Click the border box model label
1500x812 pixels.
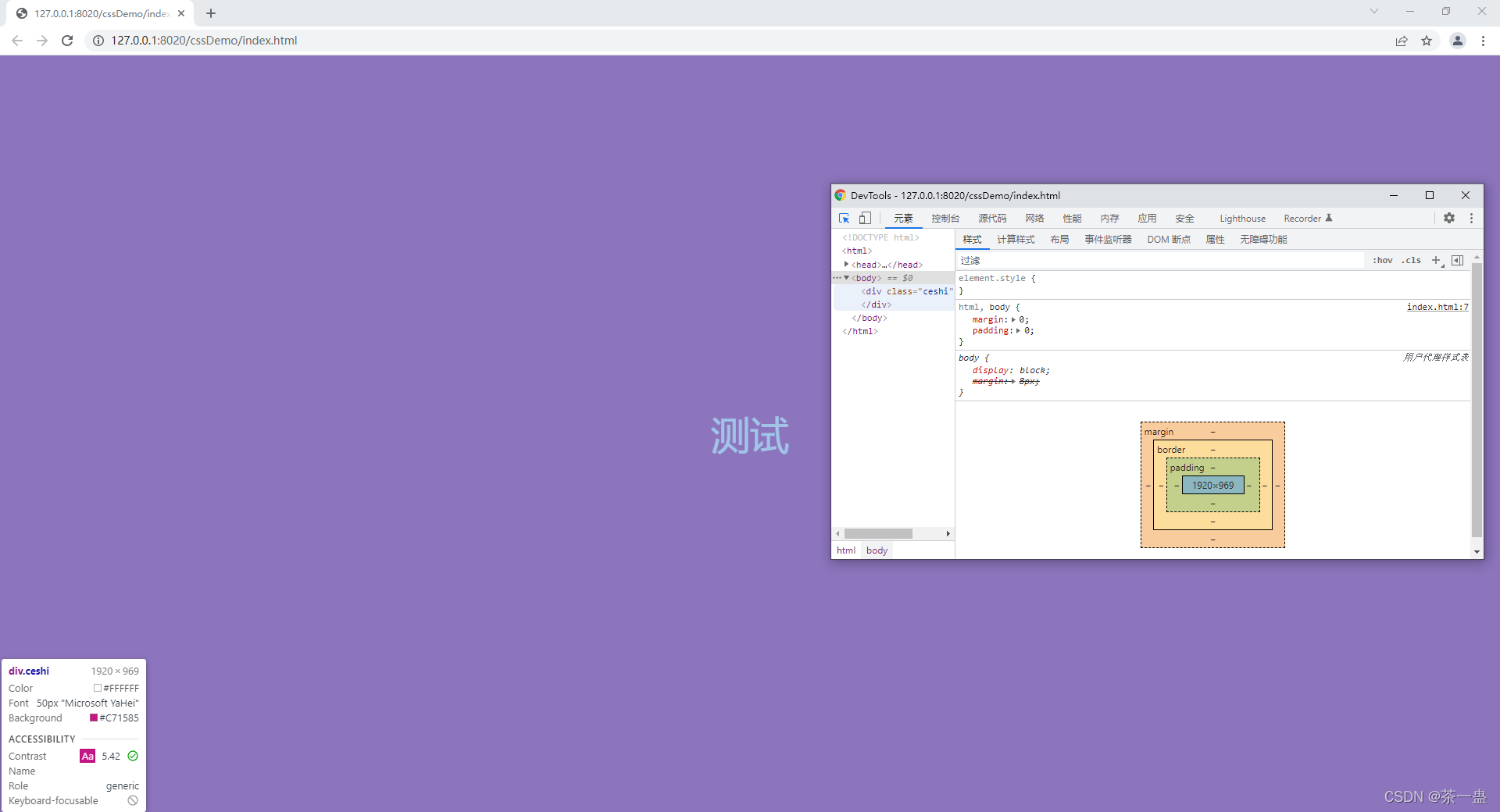(1171, 450)
